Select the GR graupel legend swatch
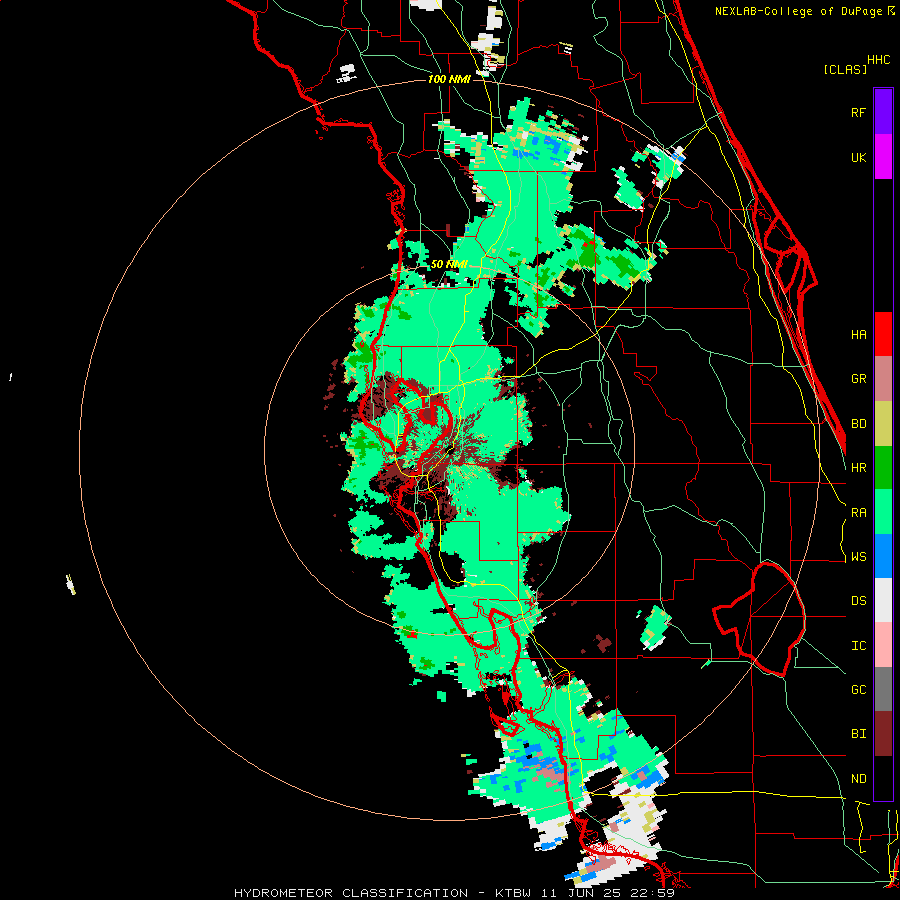The width and height of the screenshot is (900, 900). click(x=883, y=379)
